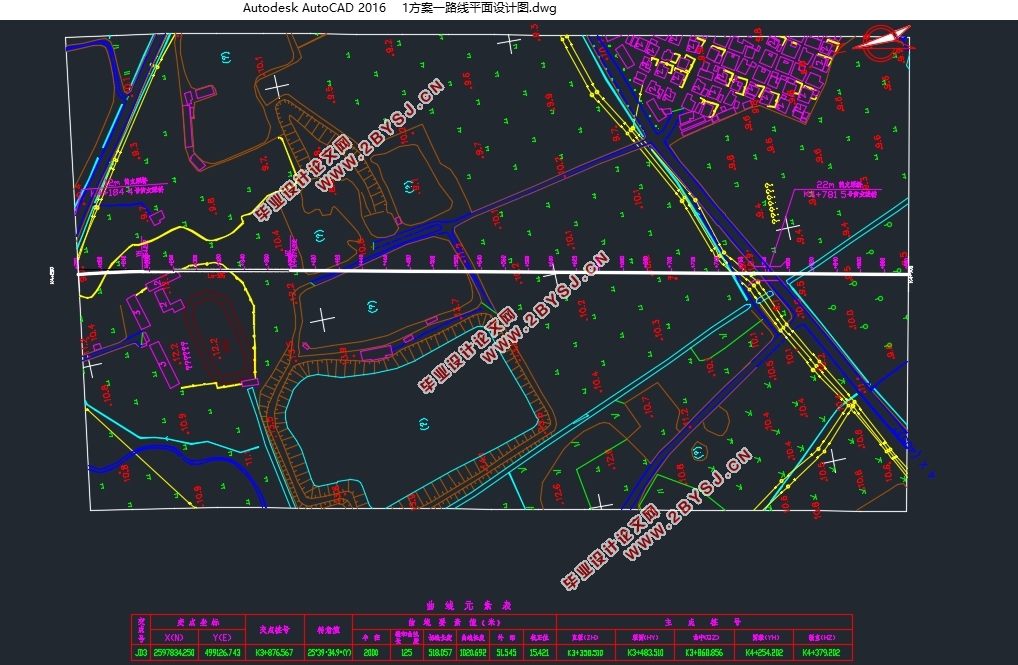Select the intersection station K3+876.567 cell

[275, 652]
